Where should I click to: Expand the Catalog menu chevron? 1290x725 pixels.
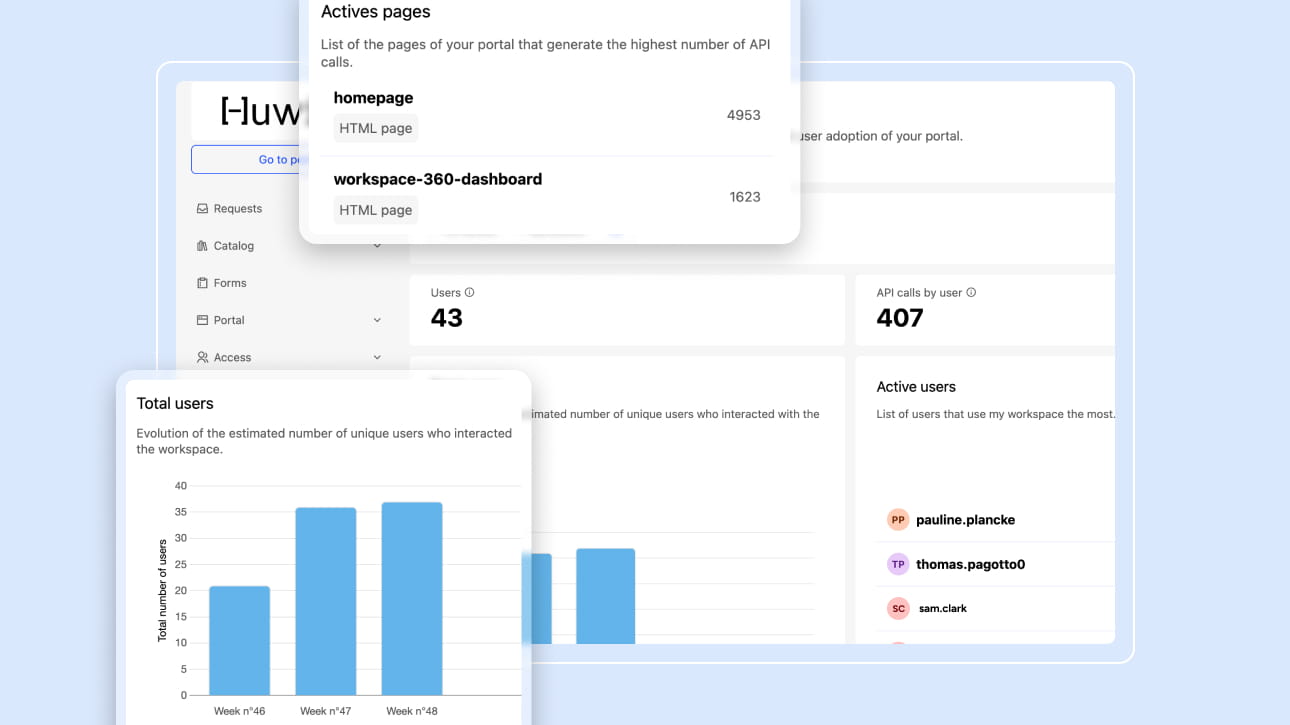click(x=377, y=246)
